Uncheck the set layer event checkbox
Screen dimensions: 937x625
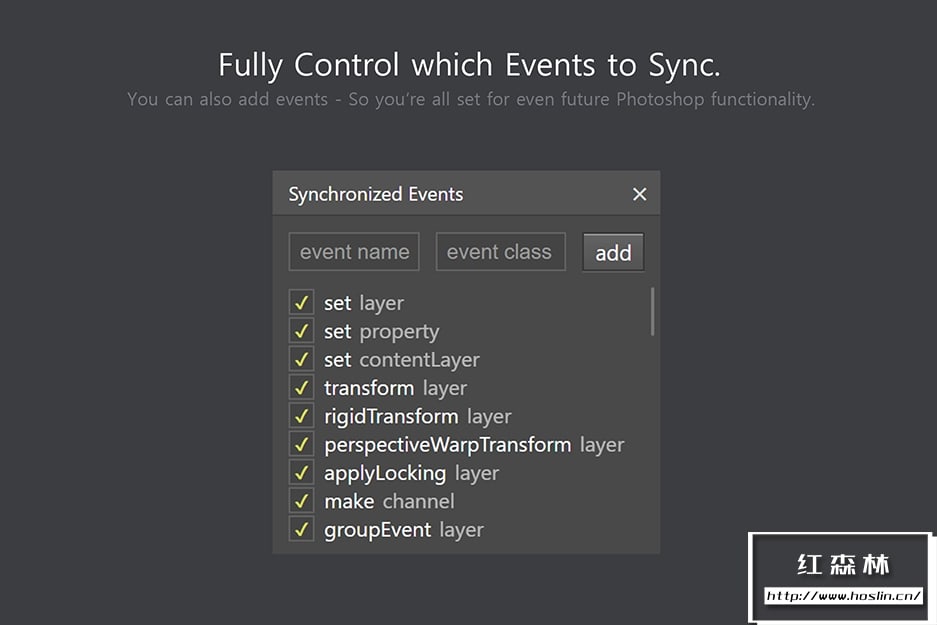click(x=301, y=303)
